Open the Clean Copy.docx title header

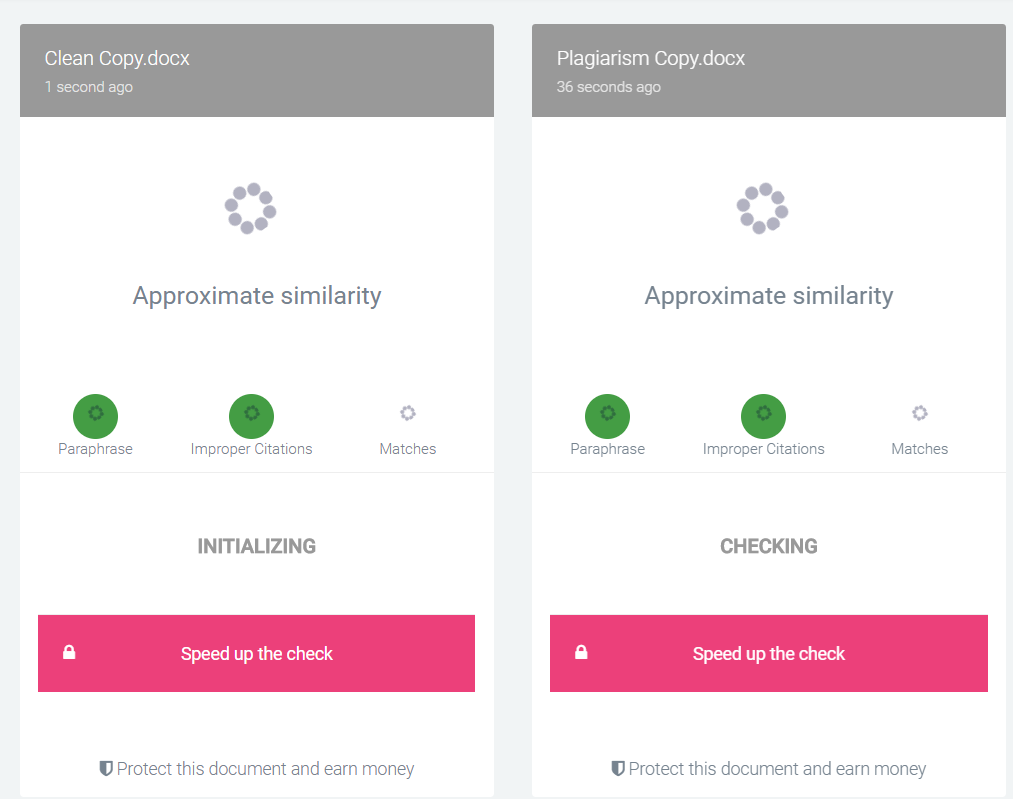coord(117,58)
